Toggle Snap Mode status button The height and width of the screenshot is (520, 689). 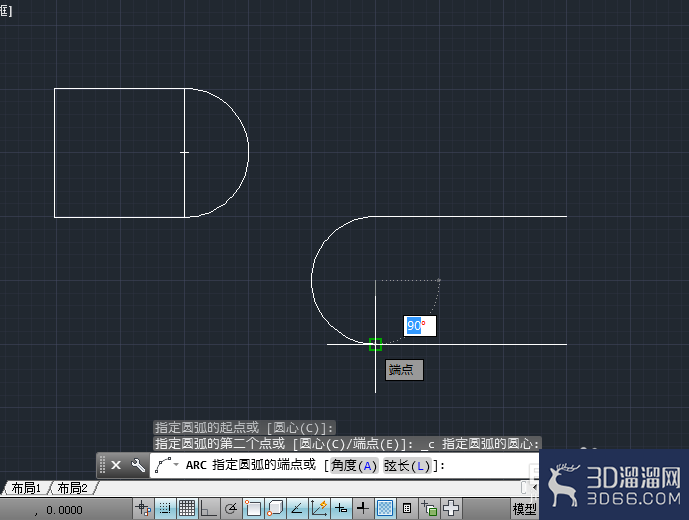click(165, 509)
